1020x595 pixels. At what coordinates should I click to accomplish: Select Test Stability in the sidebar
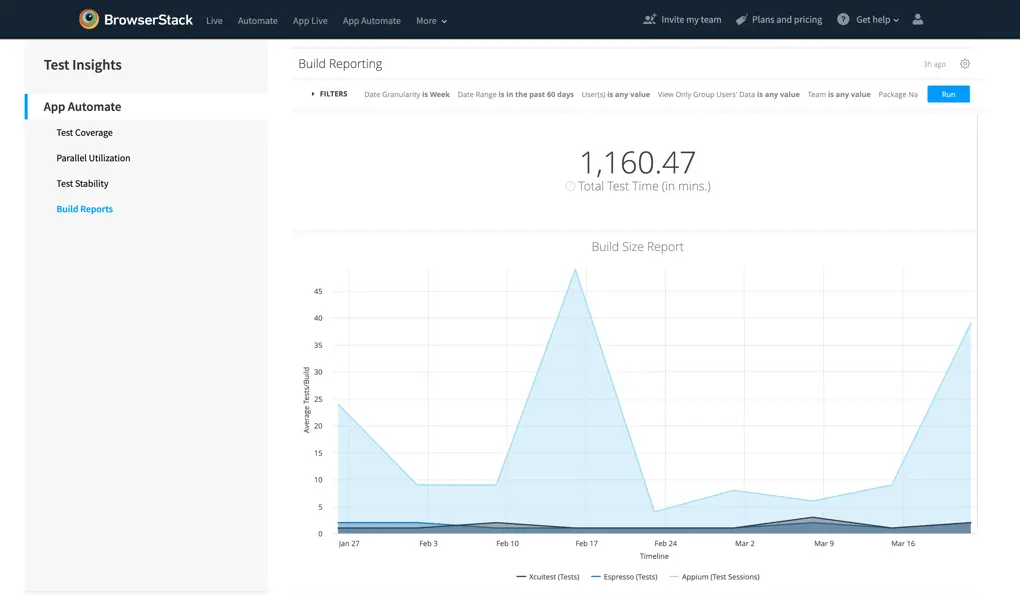pos(82,184)
